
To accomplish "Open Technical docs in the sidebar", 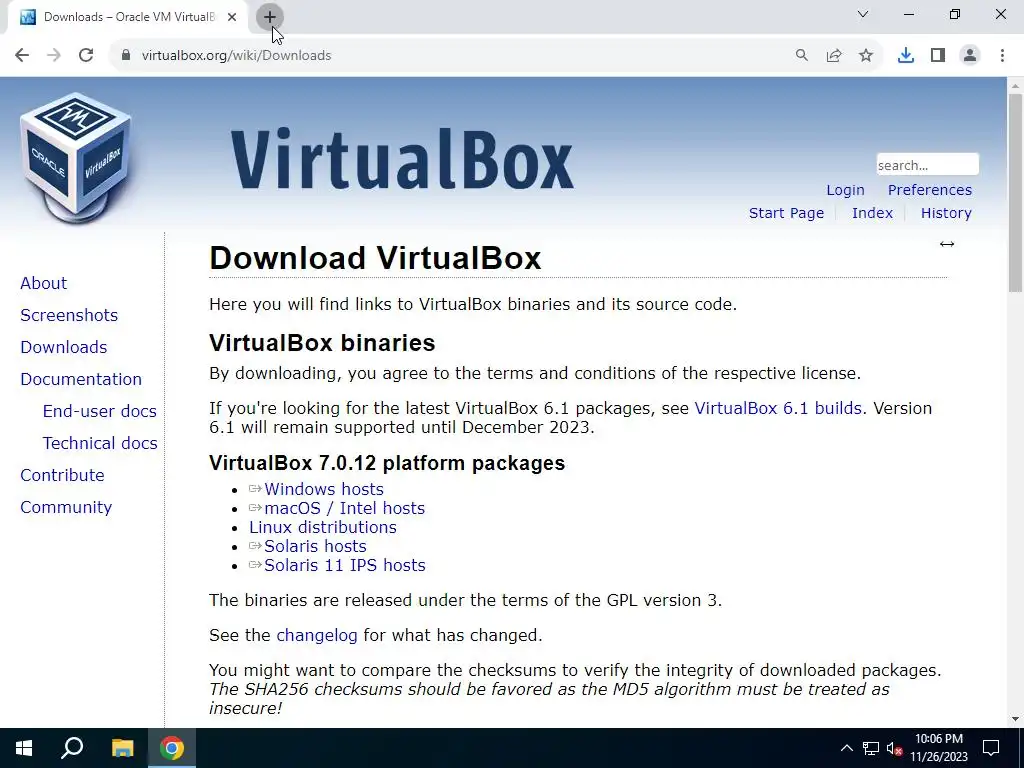I will coord(100,443).
